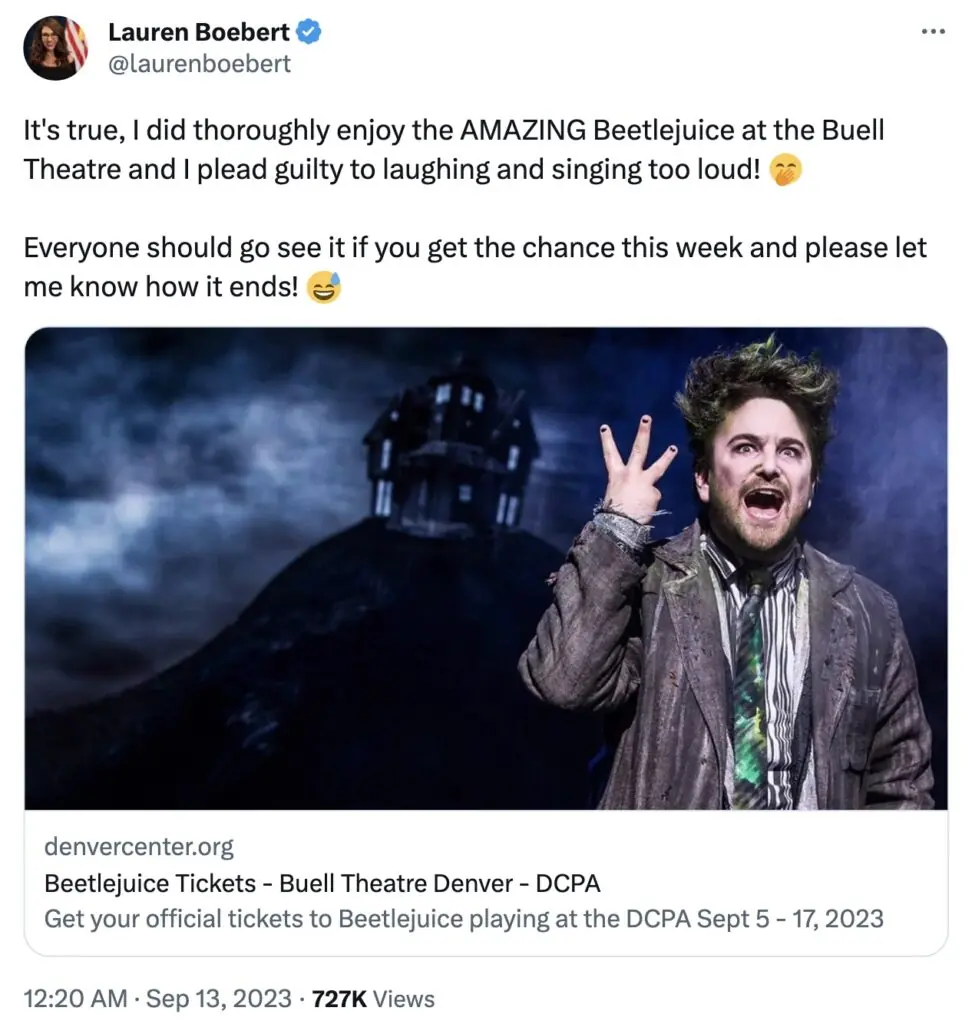The width and height of the screenshot is (972, 1024).
Task: Click the 12:20 AM timestamp
Action: click(x=75, y=999)
